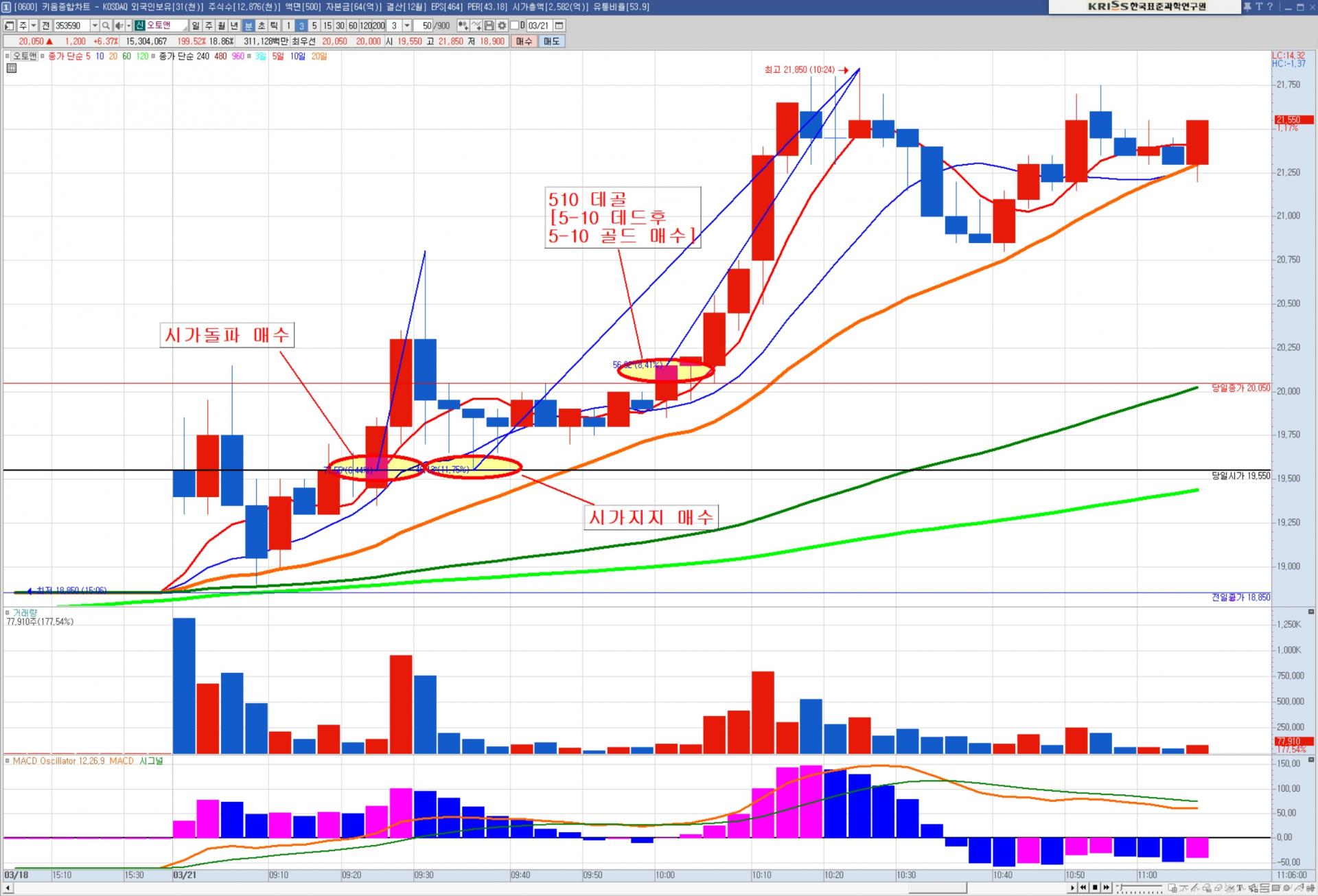
Task: Switch chart period to 일 (daily)
Action: pos(196,25)
